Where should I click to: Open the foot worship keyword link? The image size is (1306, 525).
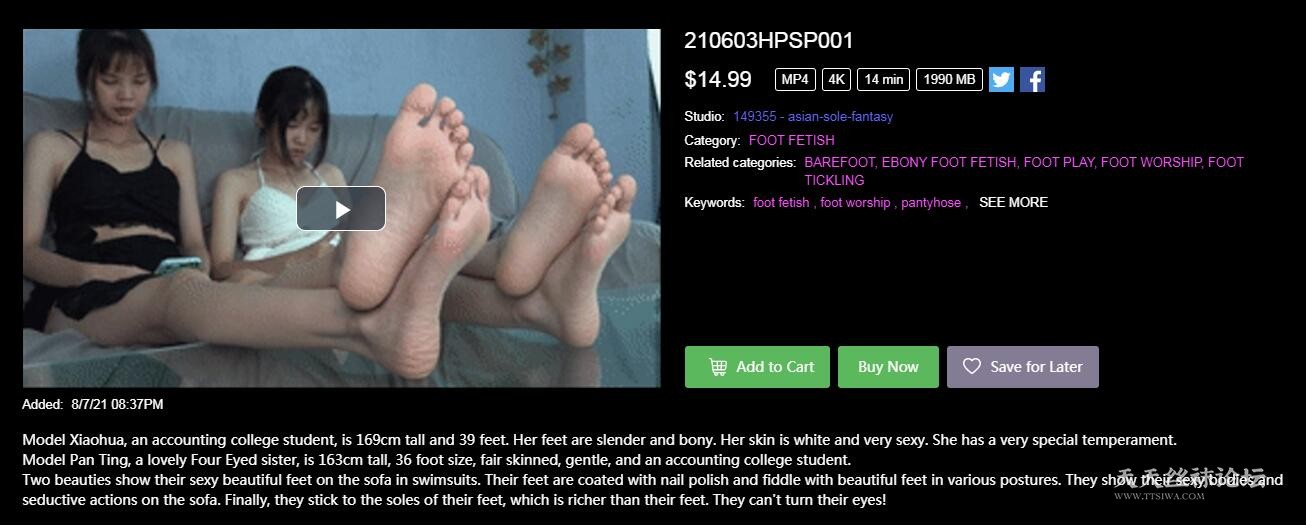click(x=855, y=202)
